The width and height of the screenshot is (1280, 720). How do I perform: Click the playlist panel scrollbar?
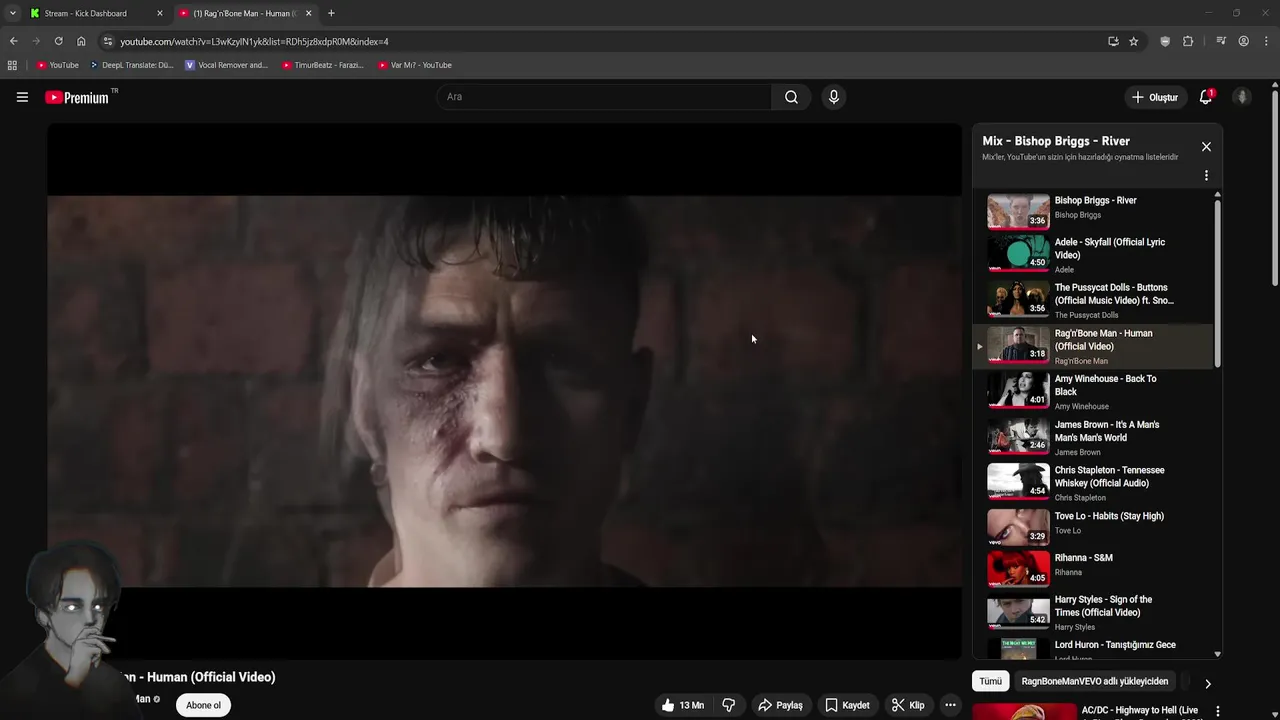(1217, 284)
